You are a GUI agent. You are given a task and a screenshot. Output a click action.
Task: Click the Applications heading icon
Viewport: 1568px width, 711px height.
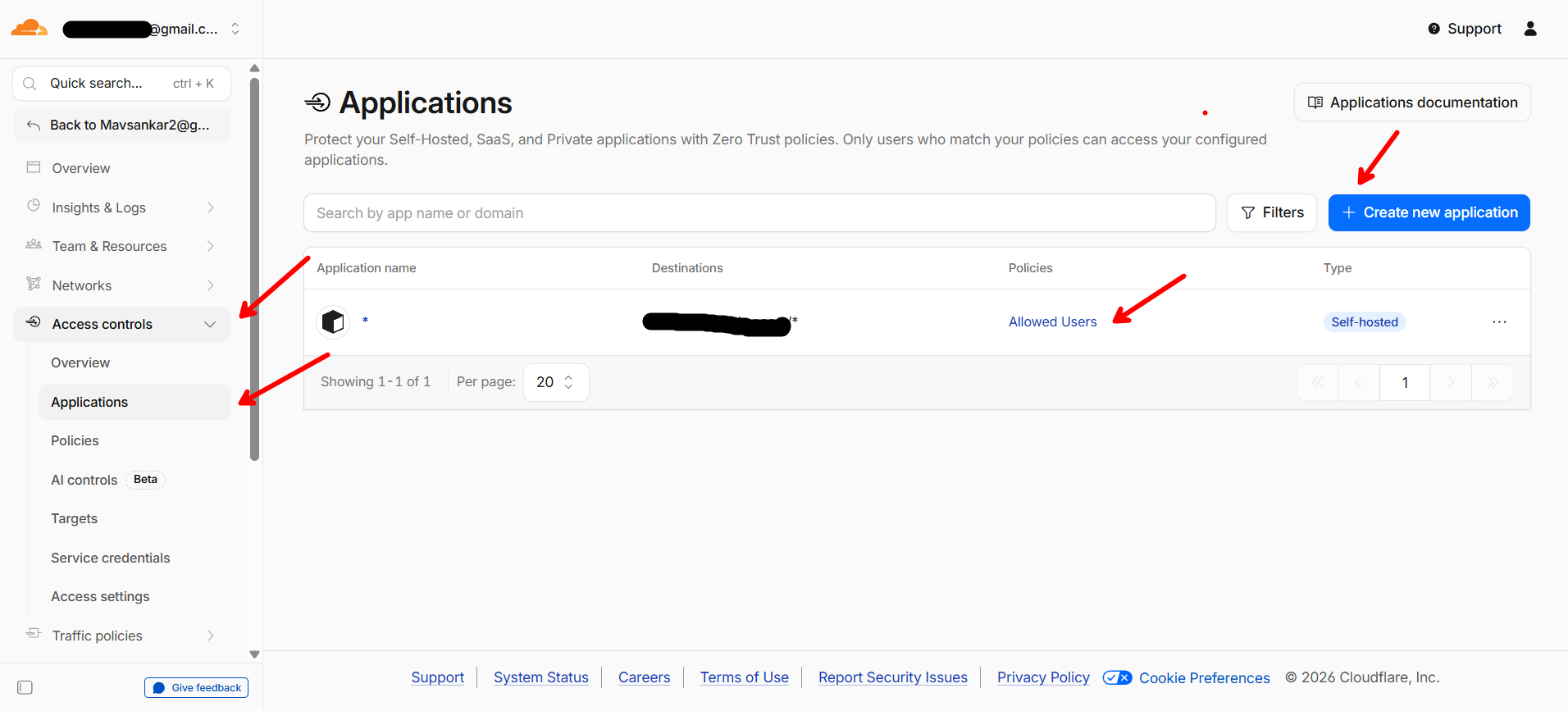pyautogui.click(x=317, y=103)
